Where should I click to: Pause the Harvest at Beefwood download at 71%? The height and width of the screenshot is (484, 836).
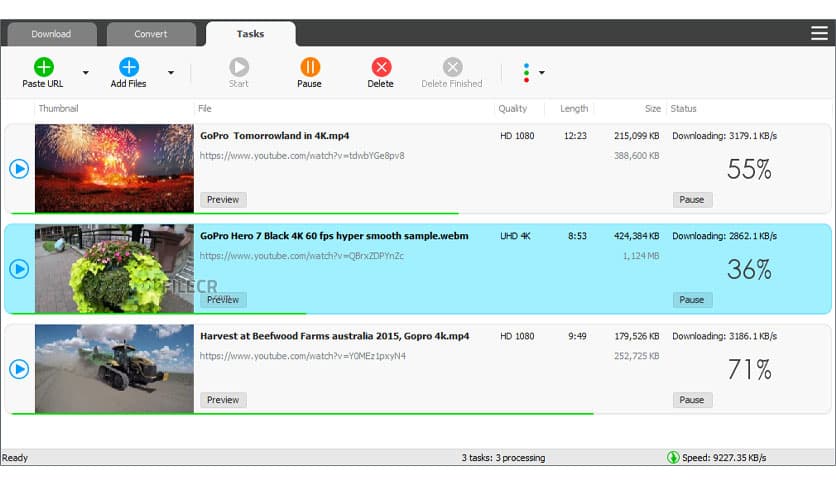[x=692, y=400]
